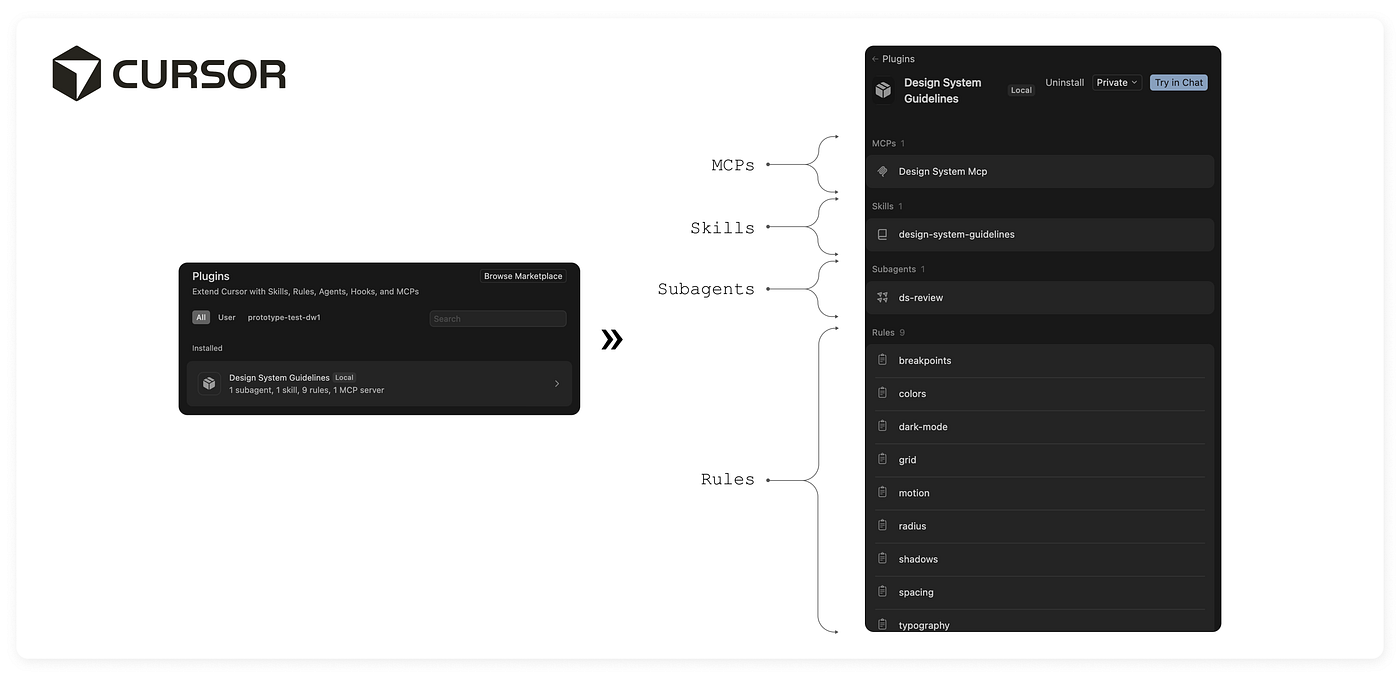The image size is (1400, 677).
Task: Click the plugin cube icon in detail header
Action: (883, 90)
